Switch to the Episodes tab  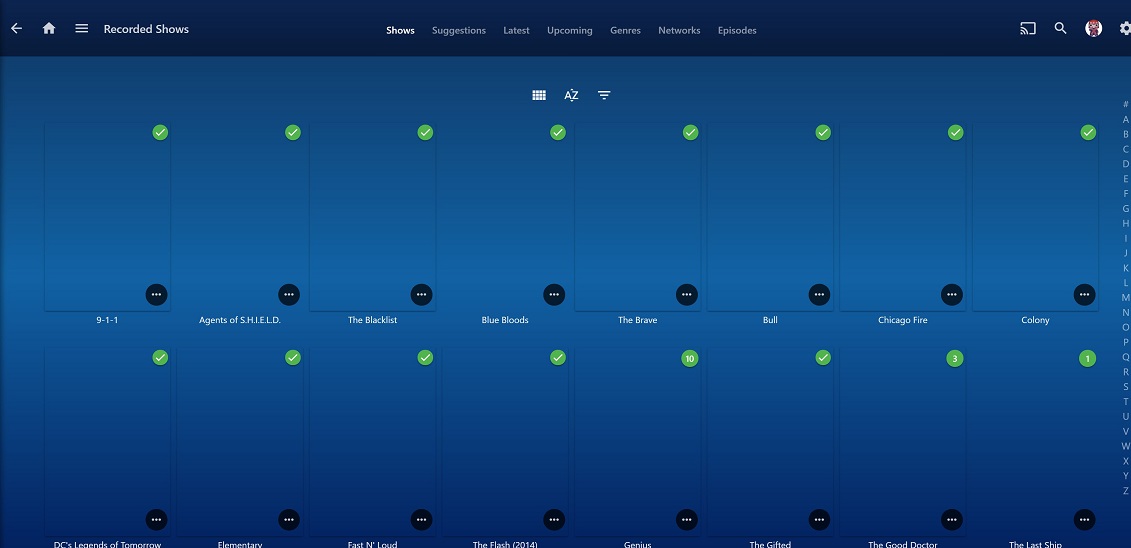tap(737, 30)
